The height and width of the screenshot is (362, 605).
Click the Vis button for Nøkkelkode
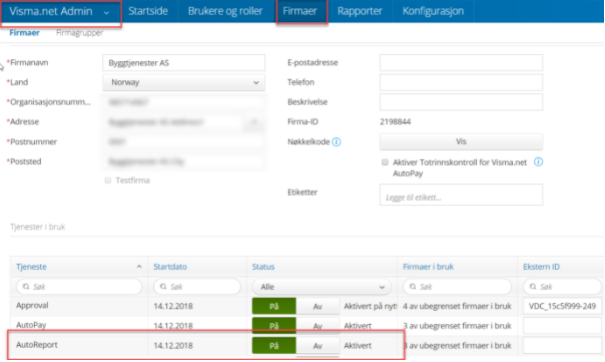coord(461,141)
